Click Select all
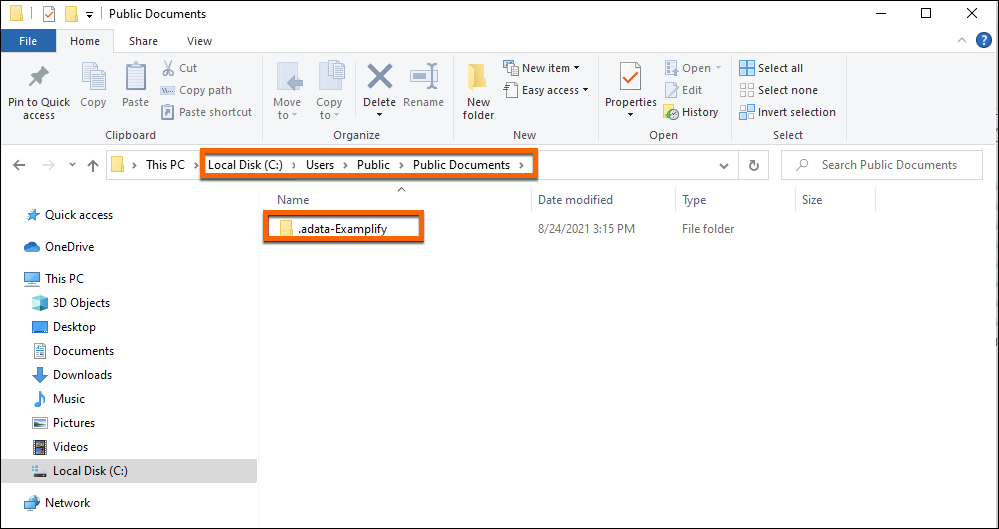Viewport: 999px width, 529px height. (x=771, y=68)
